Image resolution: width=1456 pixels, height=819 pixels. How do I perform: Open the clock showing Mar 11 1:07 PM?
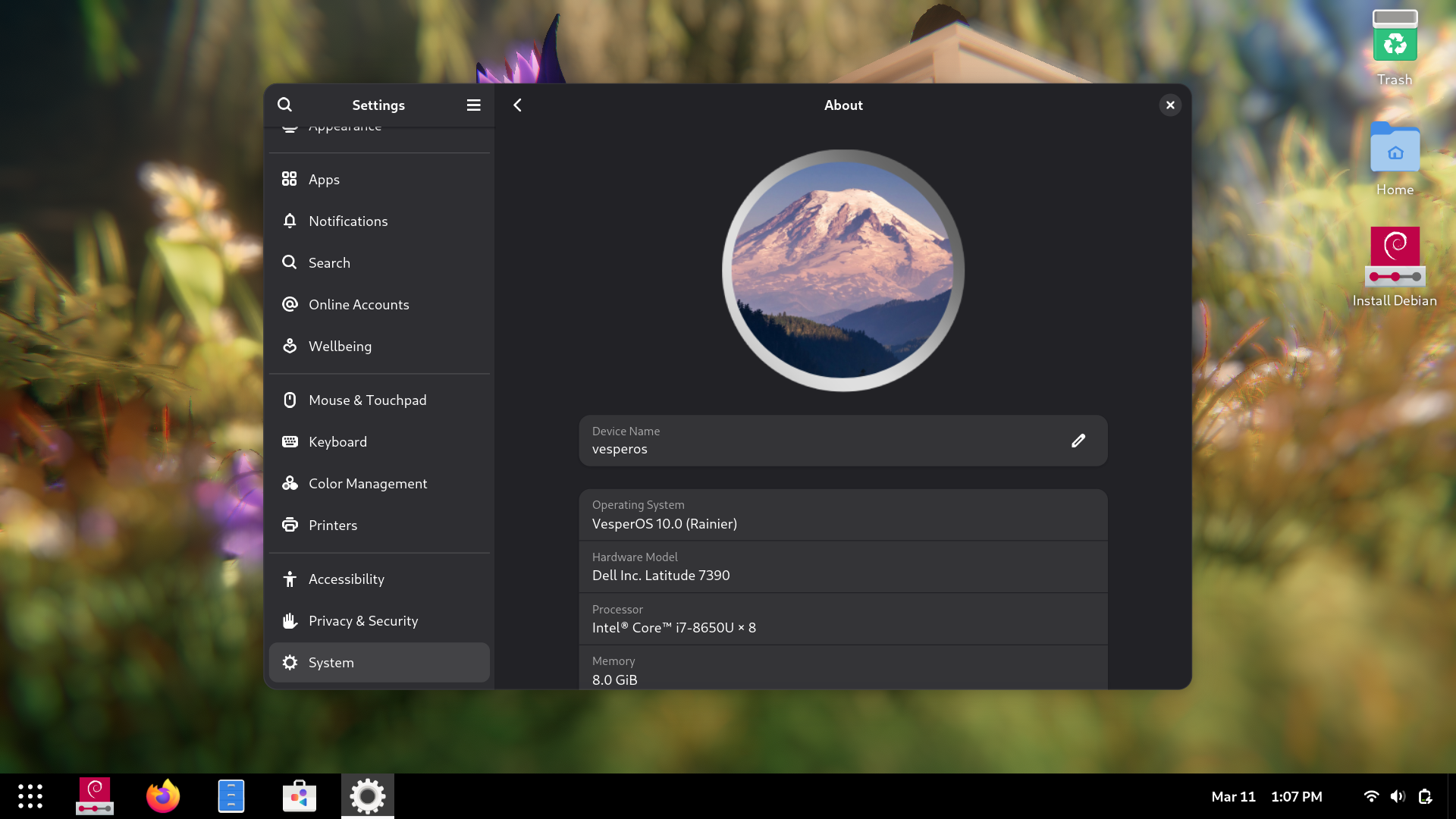[1266, 796]
